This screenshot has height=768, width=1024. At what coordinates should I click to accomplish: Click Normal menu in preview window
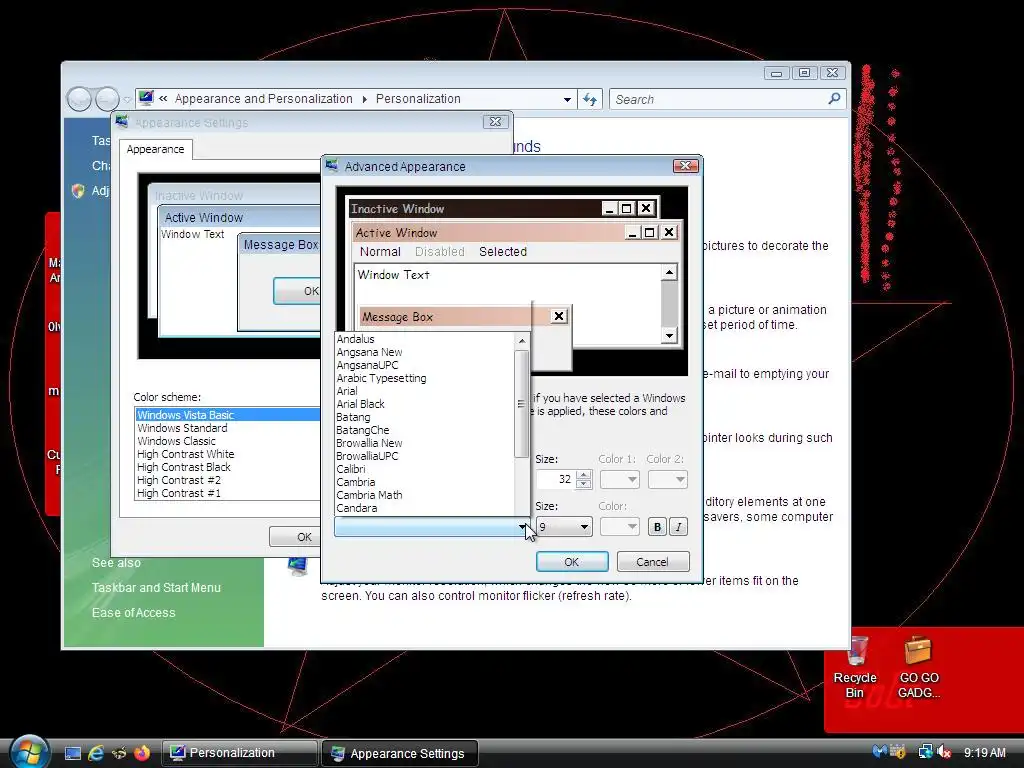(380, 251)
